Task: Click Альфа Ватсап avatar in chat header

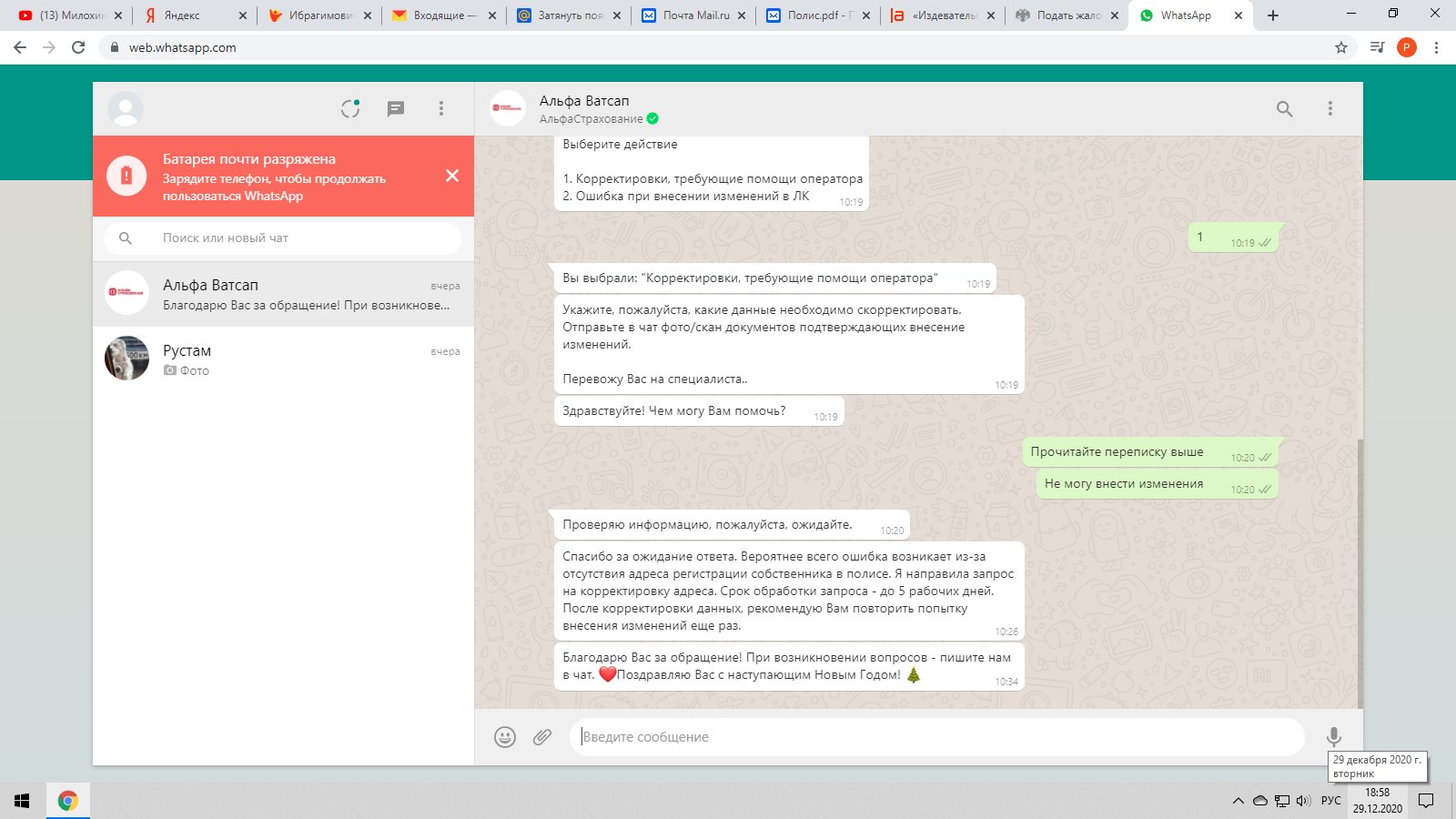Action: coord(508,109)
